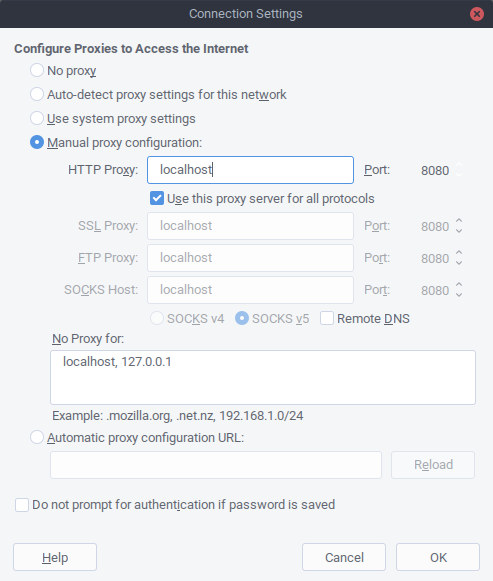The image size is (493, 581).
Task: Click the automatic proxy URL input field
Action: (216, 465)
